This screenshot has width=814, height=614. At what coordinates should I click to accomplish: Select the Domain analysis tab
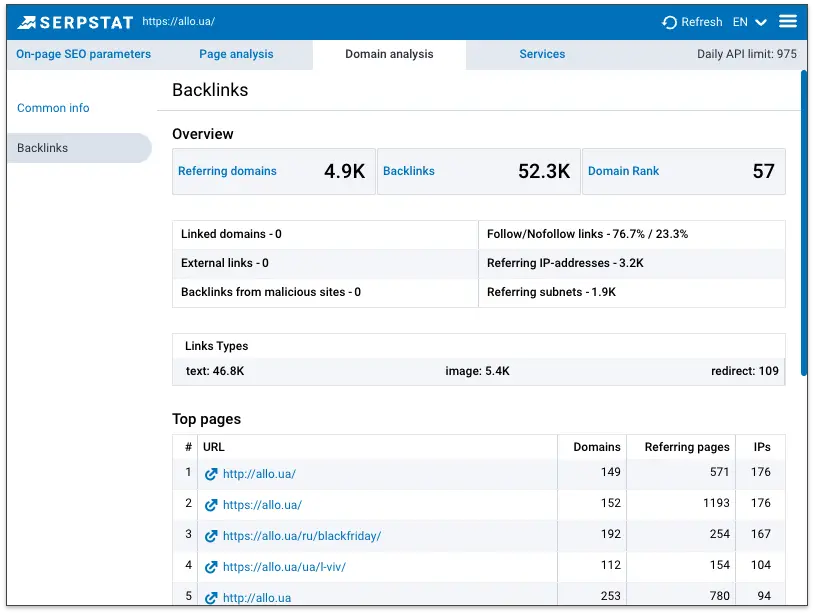388,54
